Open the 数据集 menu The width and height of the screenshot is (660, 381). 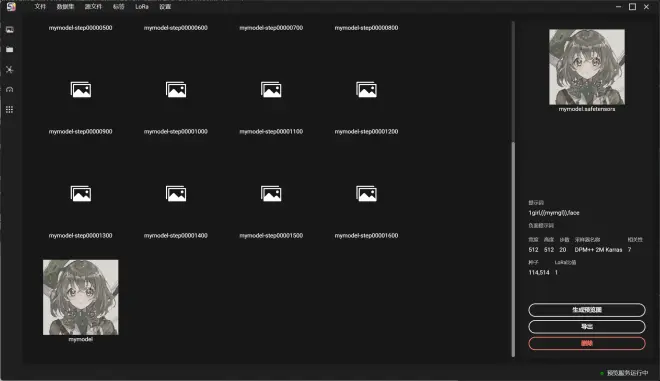tap(65, 7)
